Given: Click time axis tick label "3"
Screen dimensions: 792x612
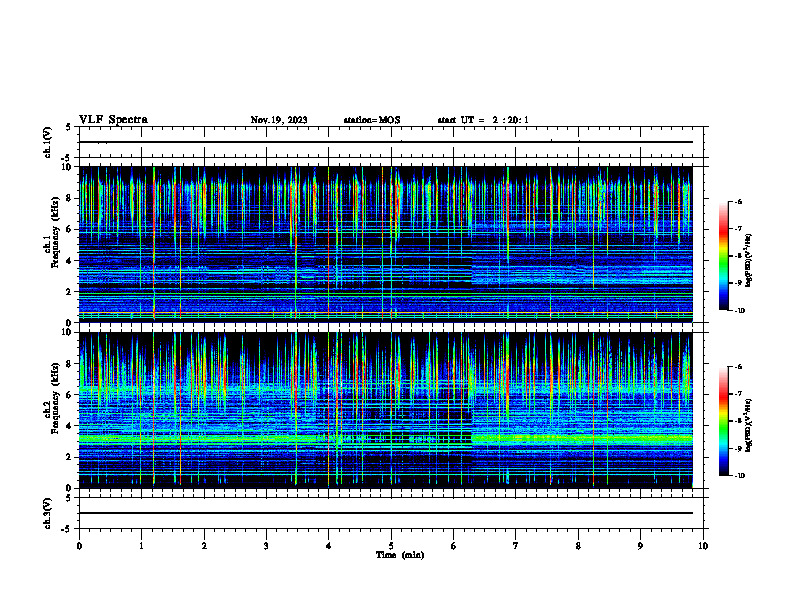Looking at the screenshot, I should click(x=266, y=546).
